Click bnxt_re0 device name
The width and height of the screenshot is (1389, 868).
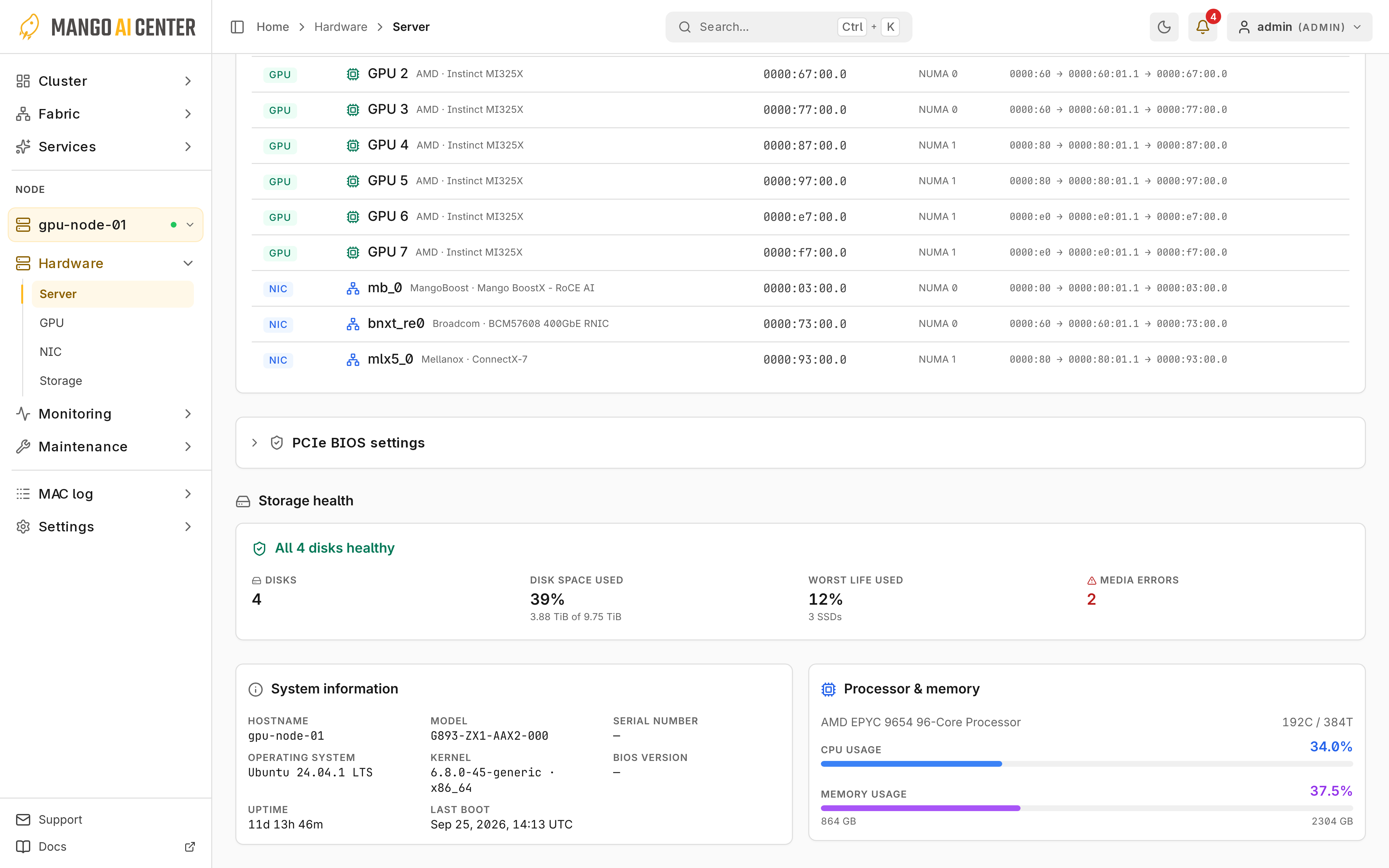point(396,324)
